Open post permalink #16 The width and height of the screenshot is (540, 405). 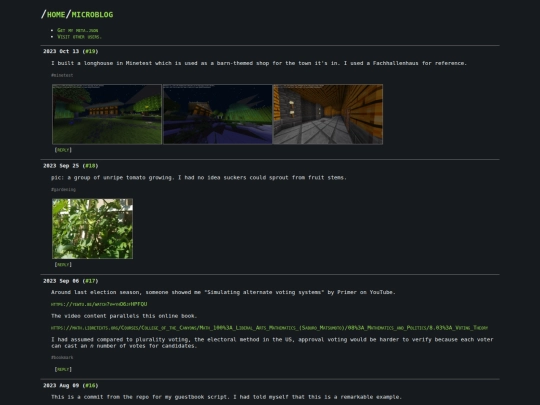pos(90,385)
